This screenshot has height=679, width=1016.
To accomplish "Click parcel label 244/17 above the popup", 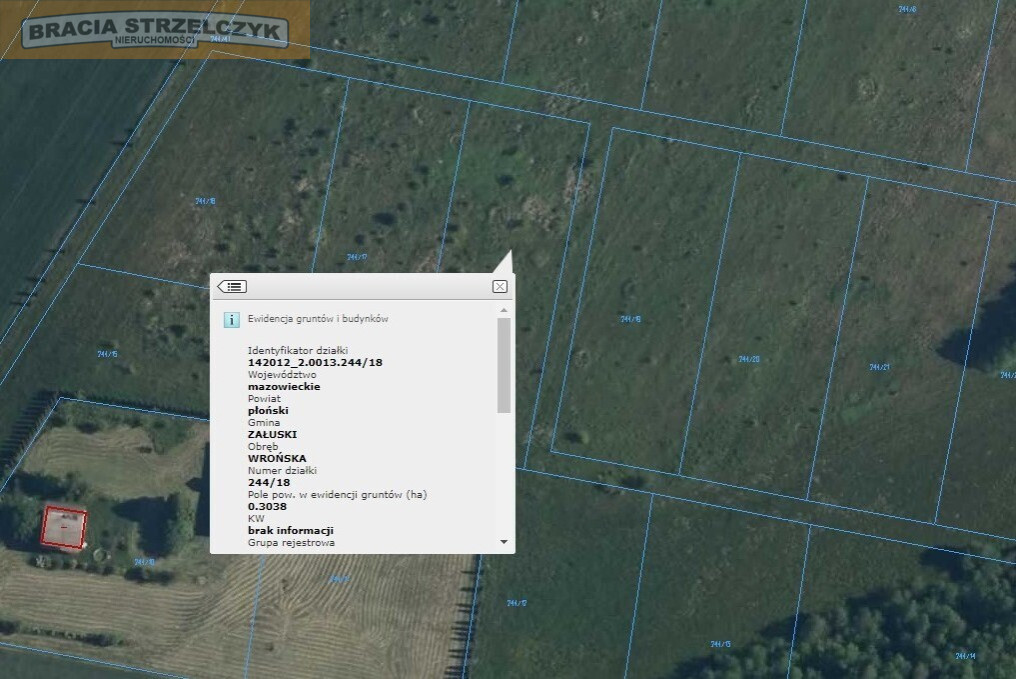I will [x=357, y=257].
